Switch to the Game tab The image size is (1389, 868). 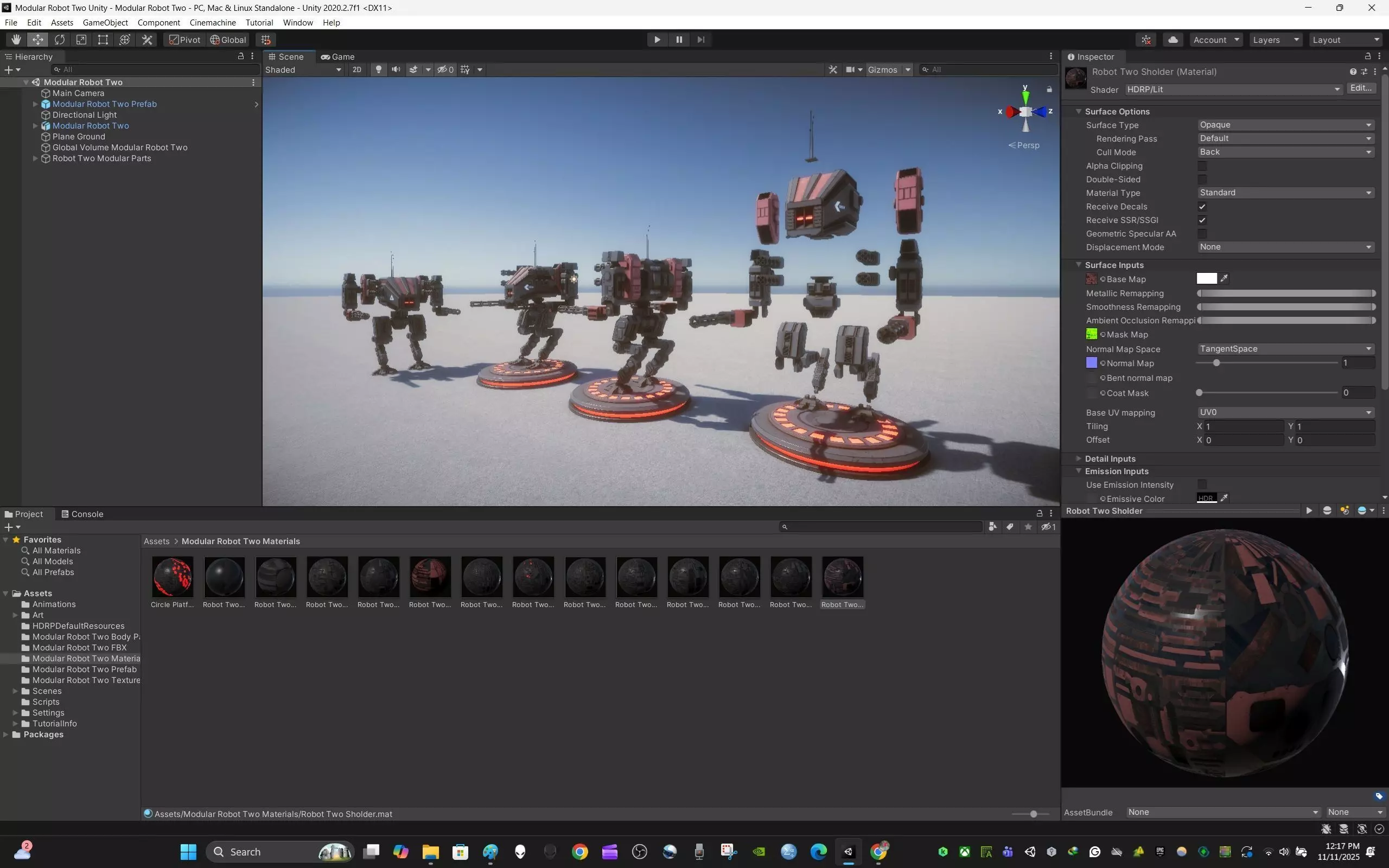point(337,56)
